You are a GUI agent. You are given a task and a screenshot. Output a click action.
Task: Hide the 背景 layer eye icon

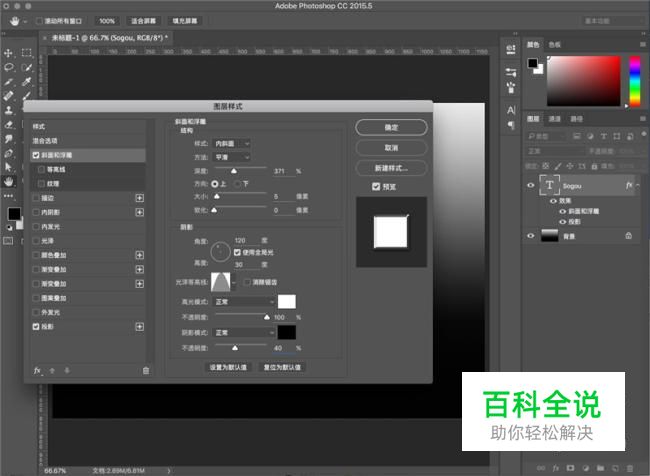(x=531, y=236)
